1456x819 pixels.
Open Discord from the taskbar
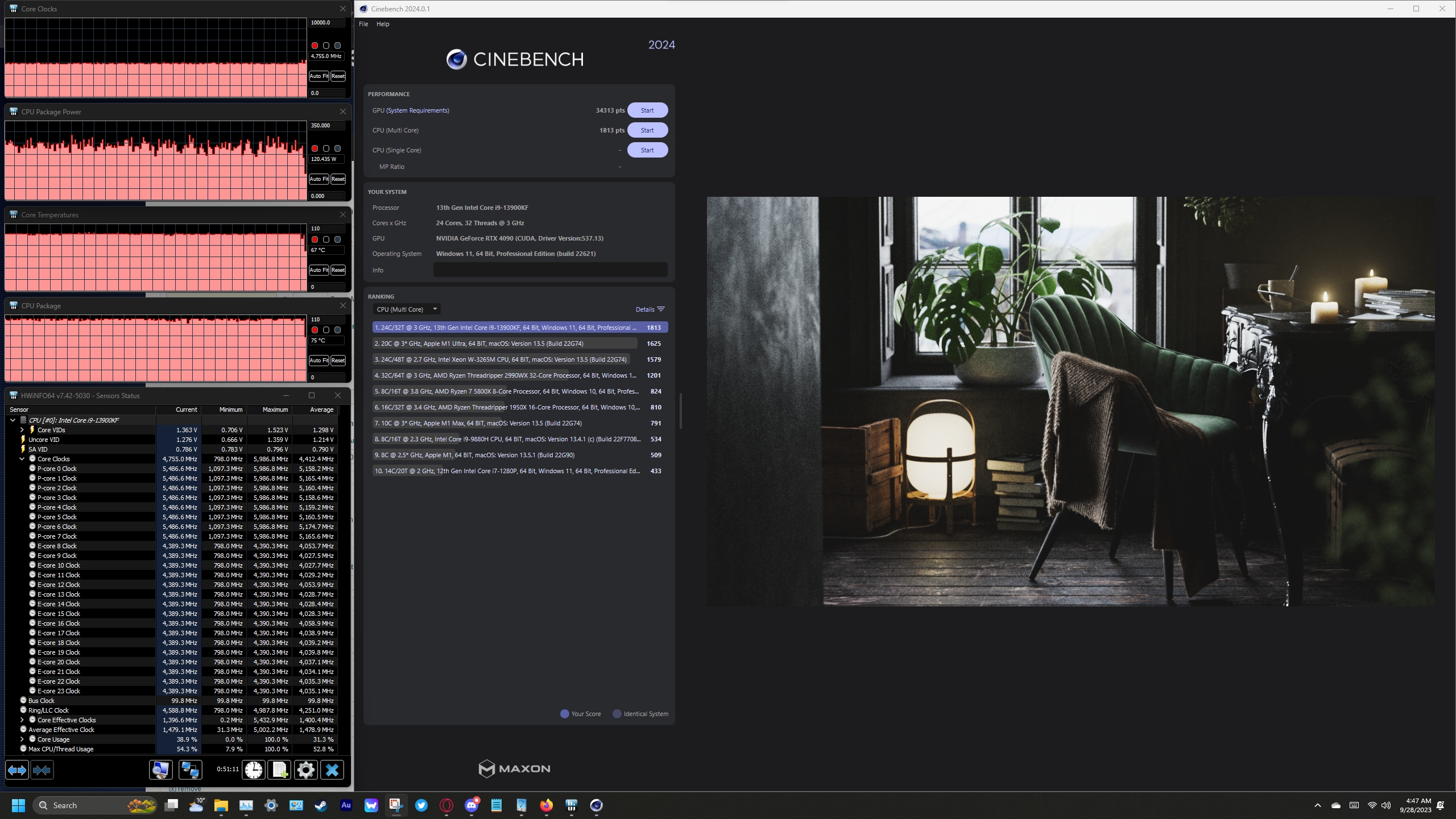tap(471, 805)
